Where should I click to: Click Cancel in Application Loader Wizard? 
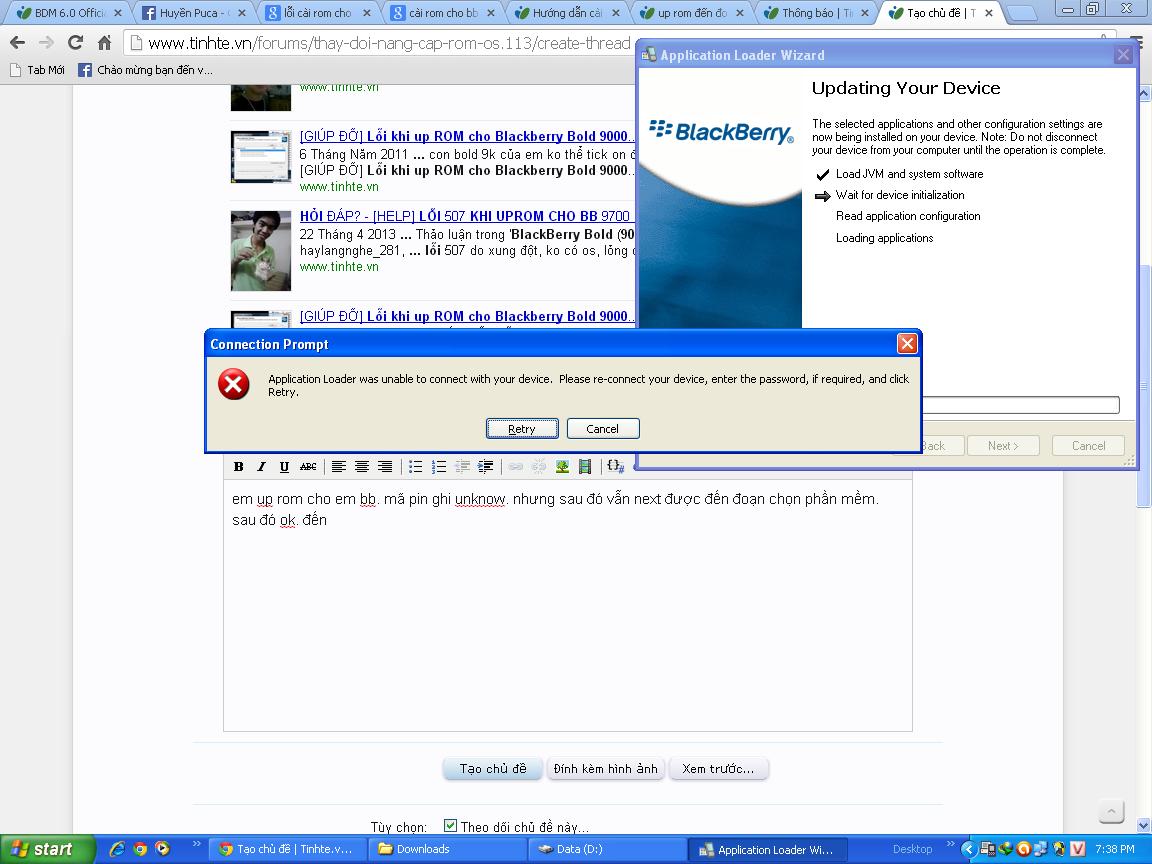tap(1088, 445)
